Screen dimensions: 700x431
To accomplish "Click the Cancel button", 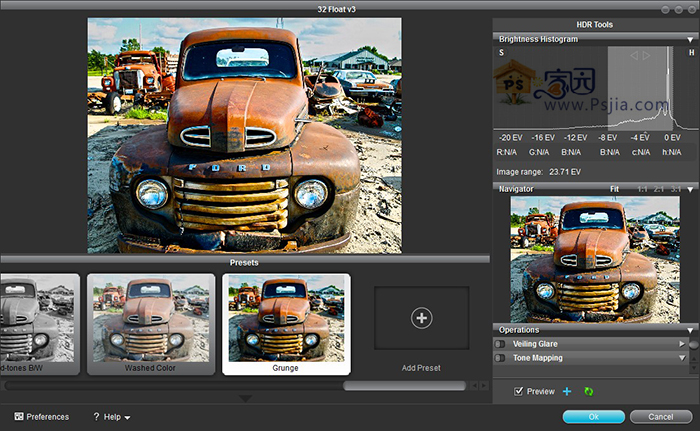I will click(661, 417).
